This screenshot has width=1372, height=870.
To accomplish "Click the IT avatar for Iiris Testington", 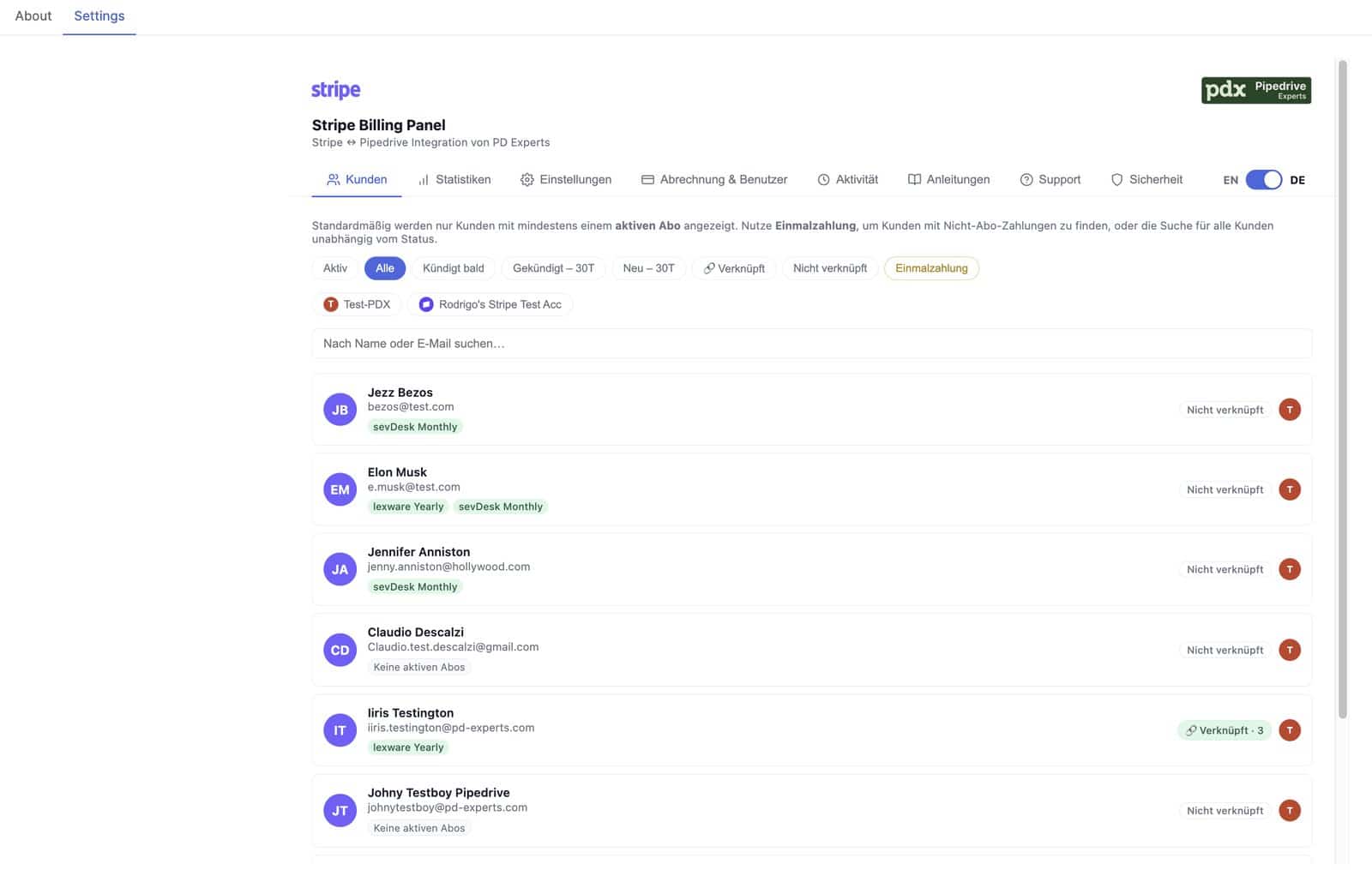I will [340, 730].
